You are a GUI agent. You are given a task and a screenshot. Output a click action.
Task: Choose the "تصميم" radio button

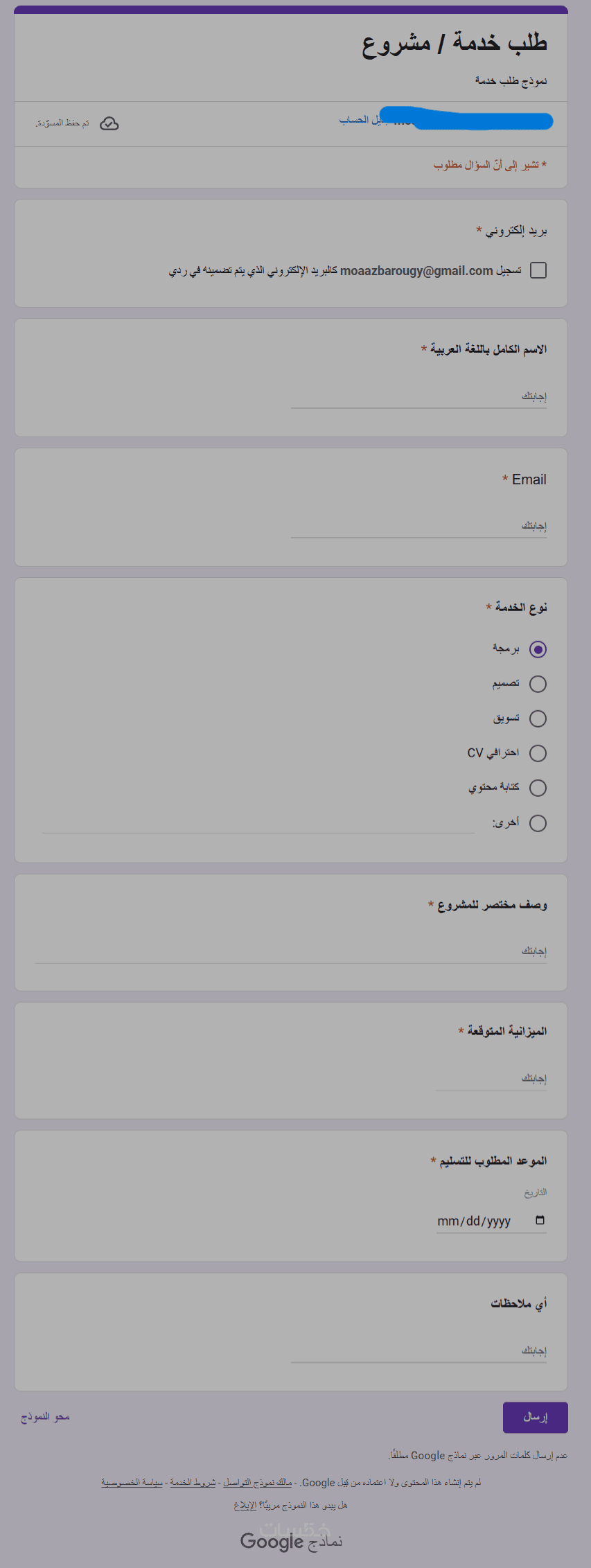(x=538, y=684)
